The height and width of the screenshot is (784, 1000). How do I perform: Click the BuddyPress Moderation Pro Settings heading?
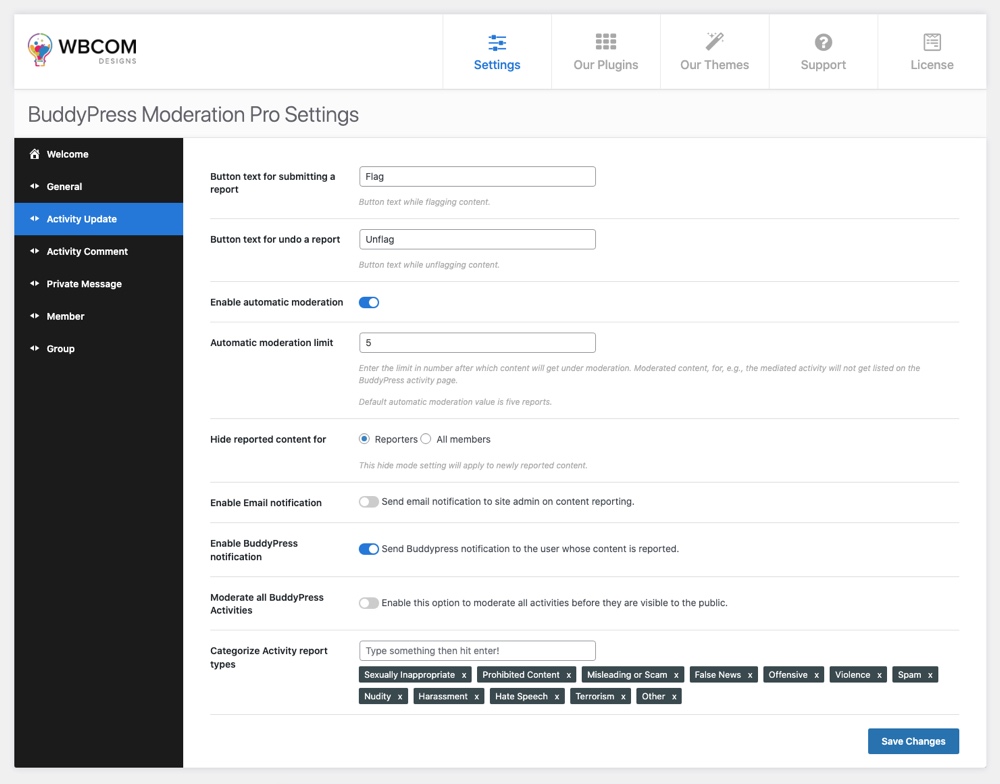193,115
